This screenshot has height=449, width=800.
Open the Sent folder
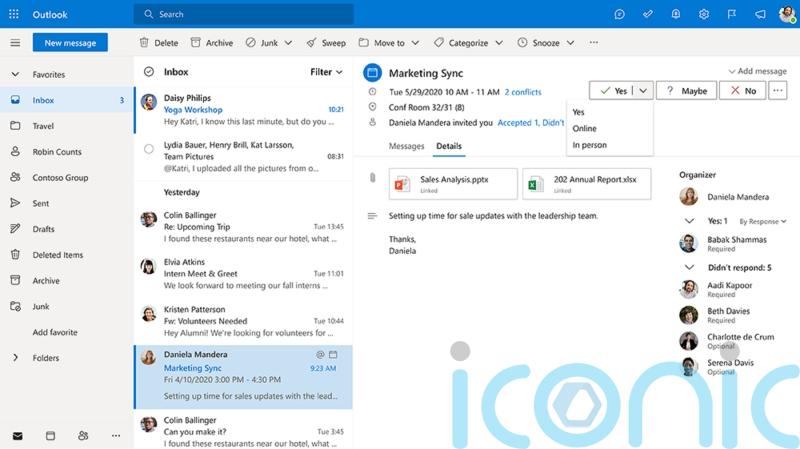pos(67,203)
